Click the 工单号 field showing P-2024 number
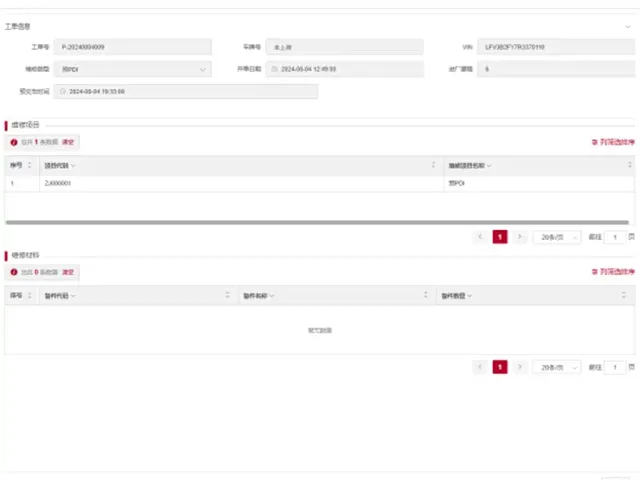The image size is (640, 480). click(132, 47)
